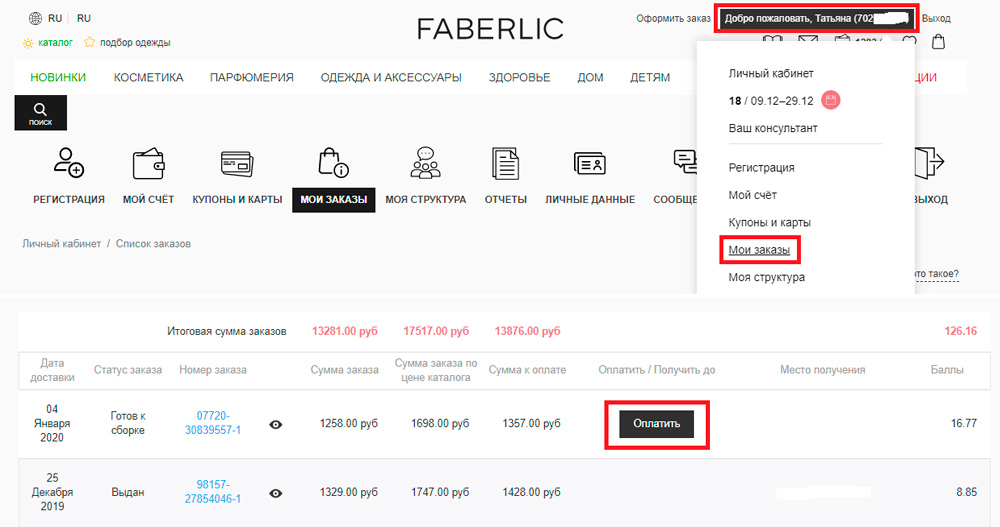Click the ЛИЧНЫЕ ДАННЫЕ label
This screenshot has height=527, width=1000.
tap(590, 200)
